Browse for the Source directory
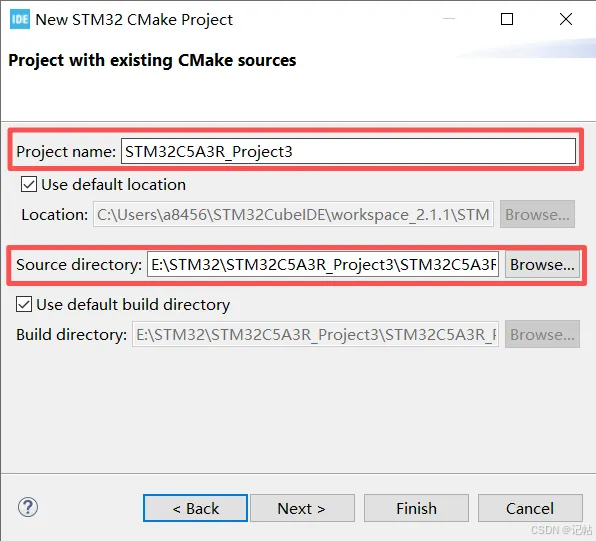This screenshot has height=541, width=596. [x=542, y=264]
